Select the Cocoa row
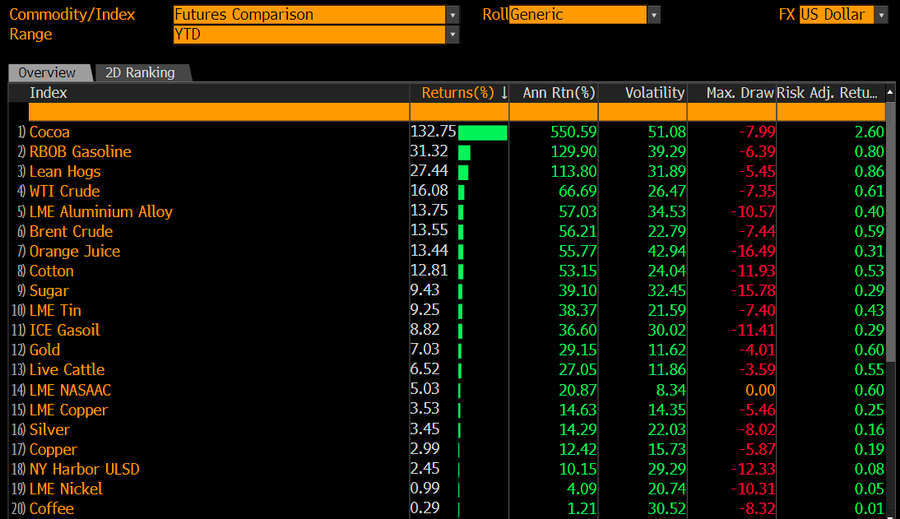Screen dimensions: 900x519 pyautogui.click(x=448, y=132)
